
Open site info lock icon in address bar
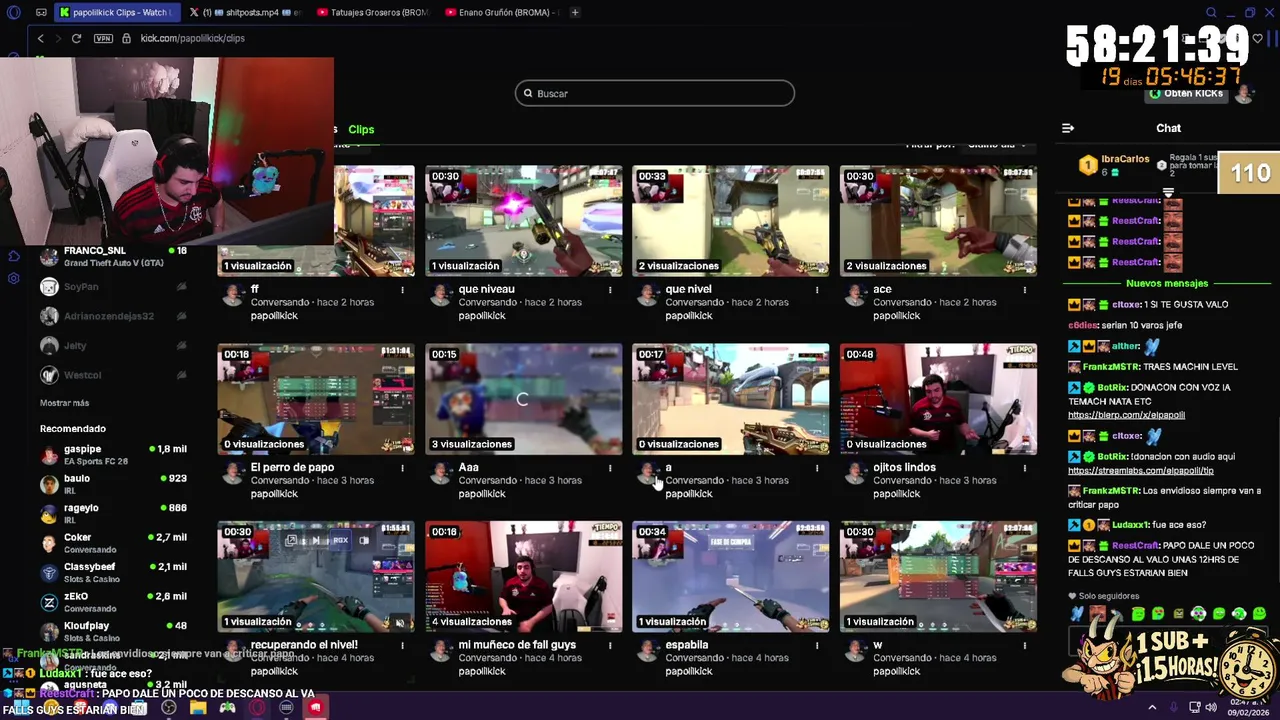click(x=126, y=38)
